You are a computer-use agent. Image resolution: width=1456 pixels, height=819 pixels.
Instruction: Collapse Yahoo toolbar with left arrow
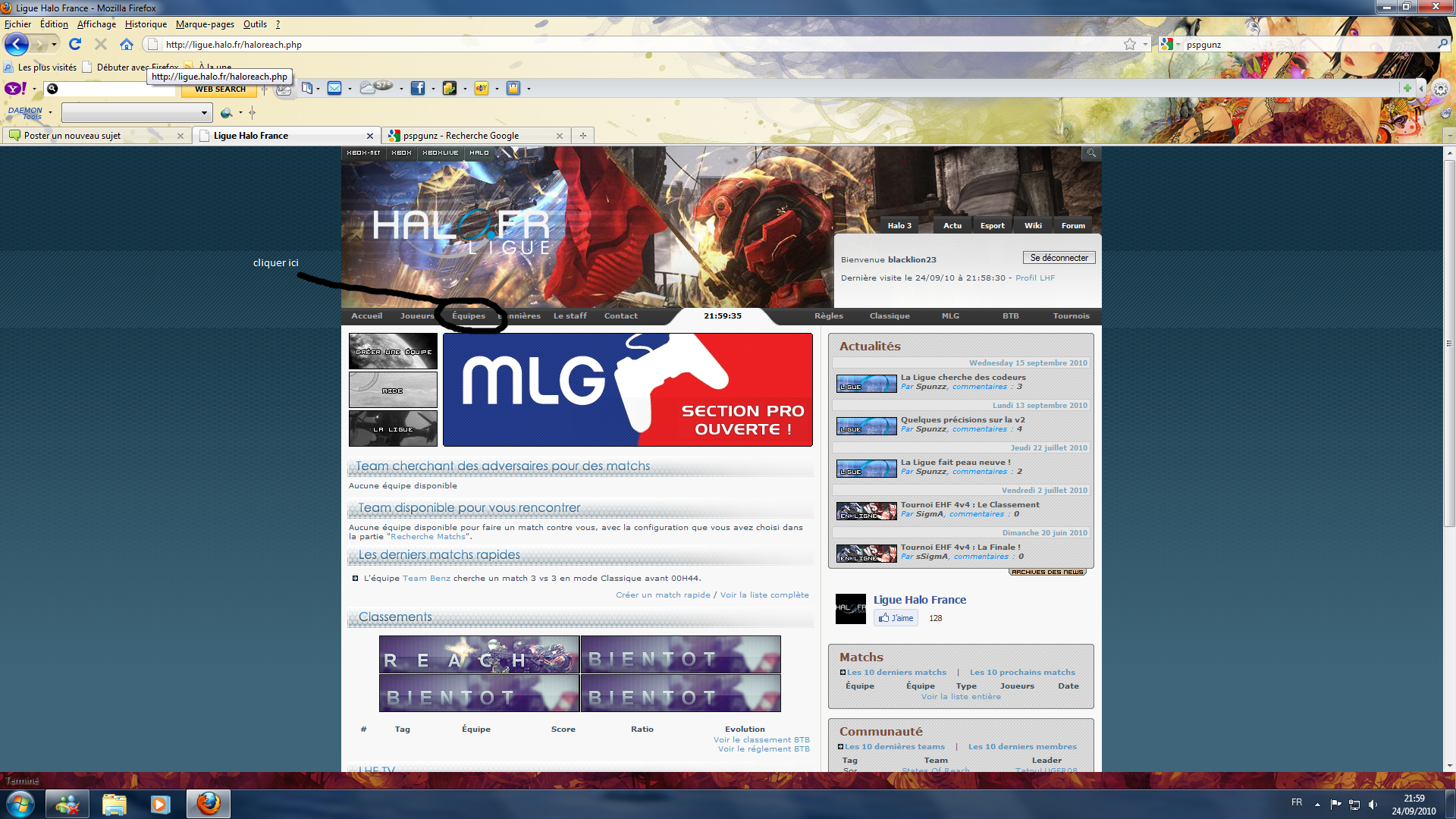[x=1422, y=89]
